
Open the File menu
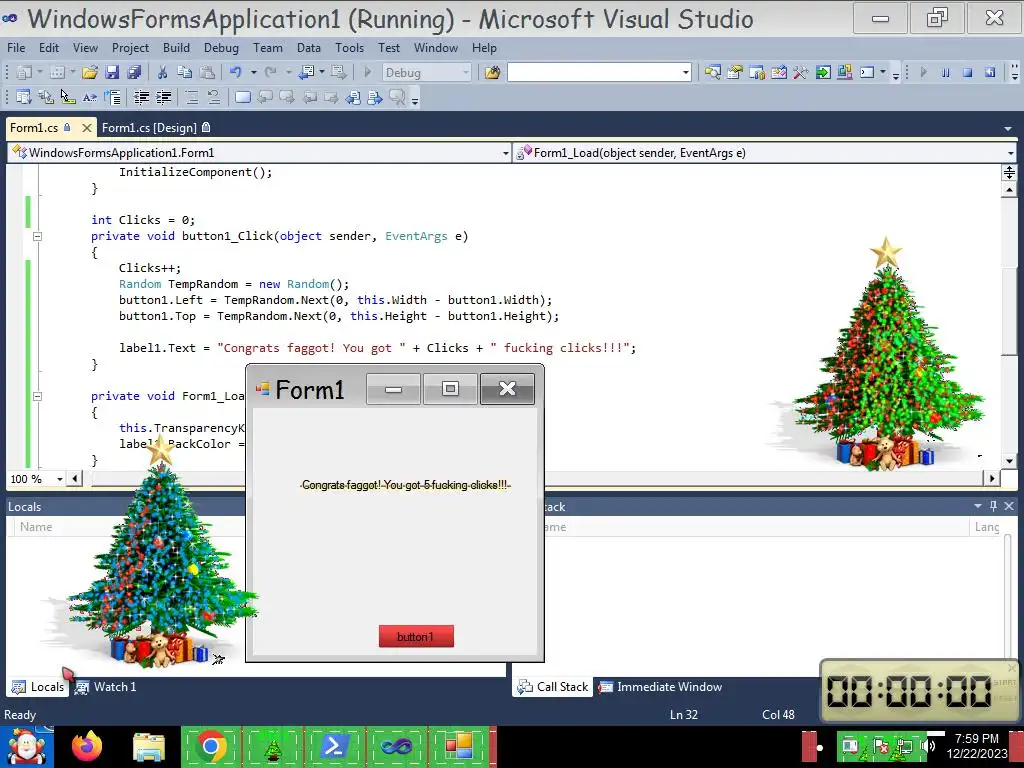point(16,48)
